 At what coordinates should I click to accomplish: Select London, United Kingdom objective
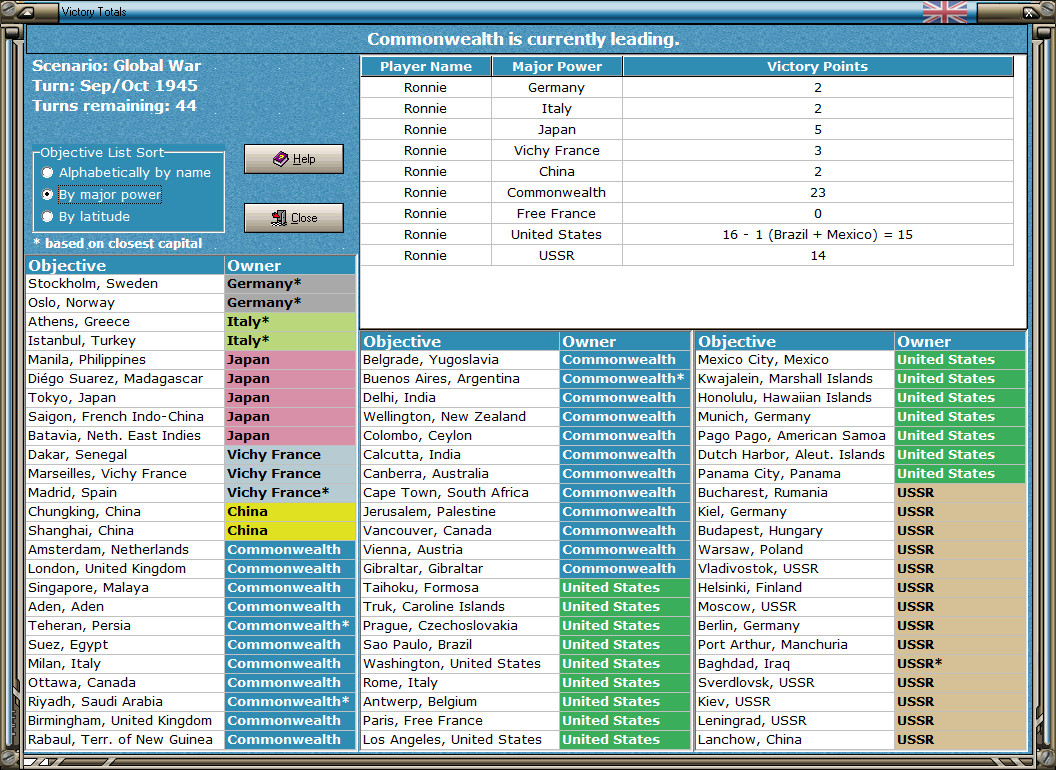[125, 569]
